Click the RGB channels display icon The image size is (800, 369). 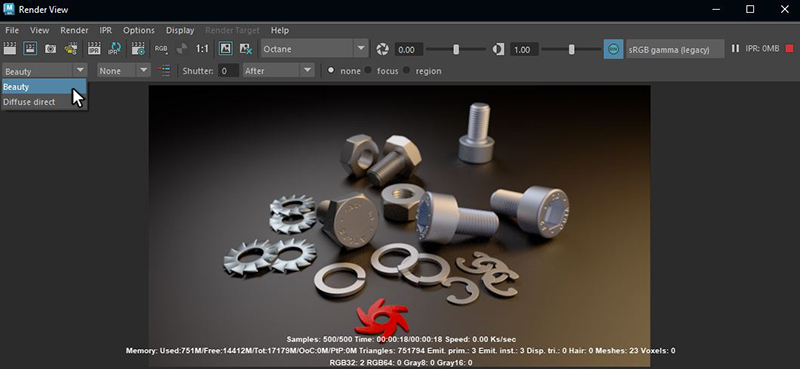click(x=161, y=49)
